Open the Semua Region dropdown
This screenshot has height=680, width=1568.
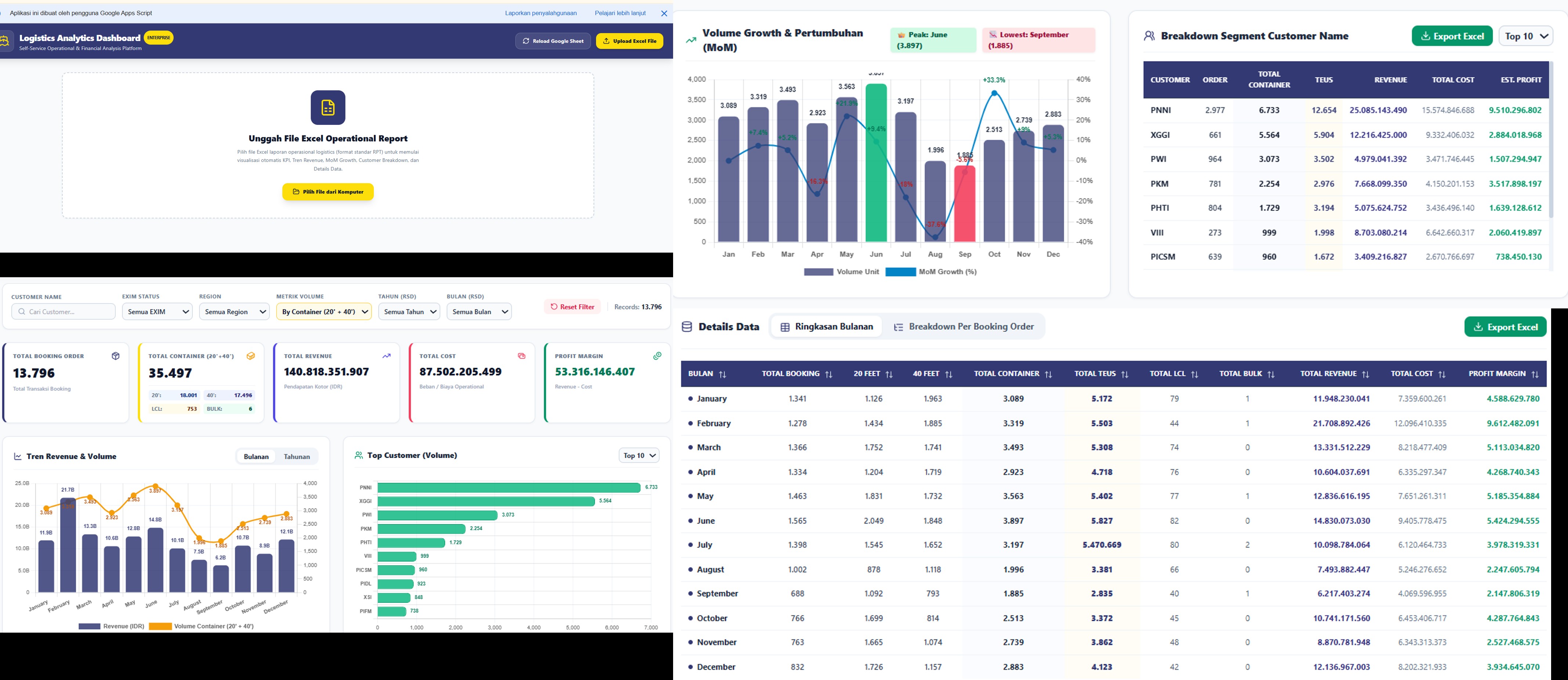(234, 312)
